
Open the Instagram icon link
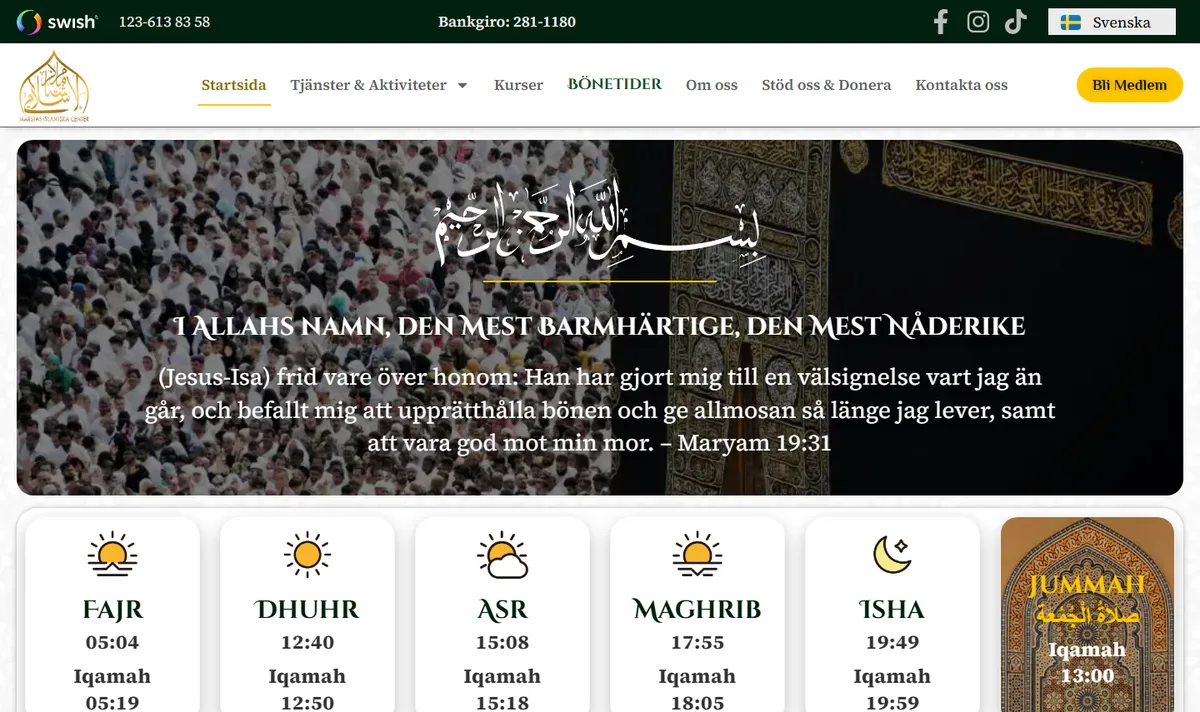point(978,22)
